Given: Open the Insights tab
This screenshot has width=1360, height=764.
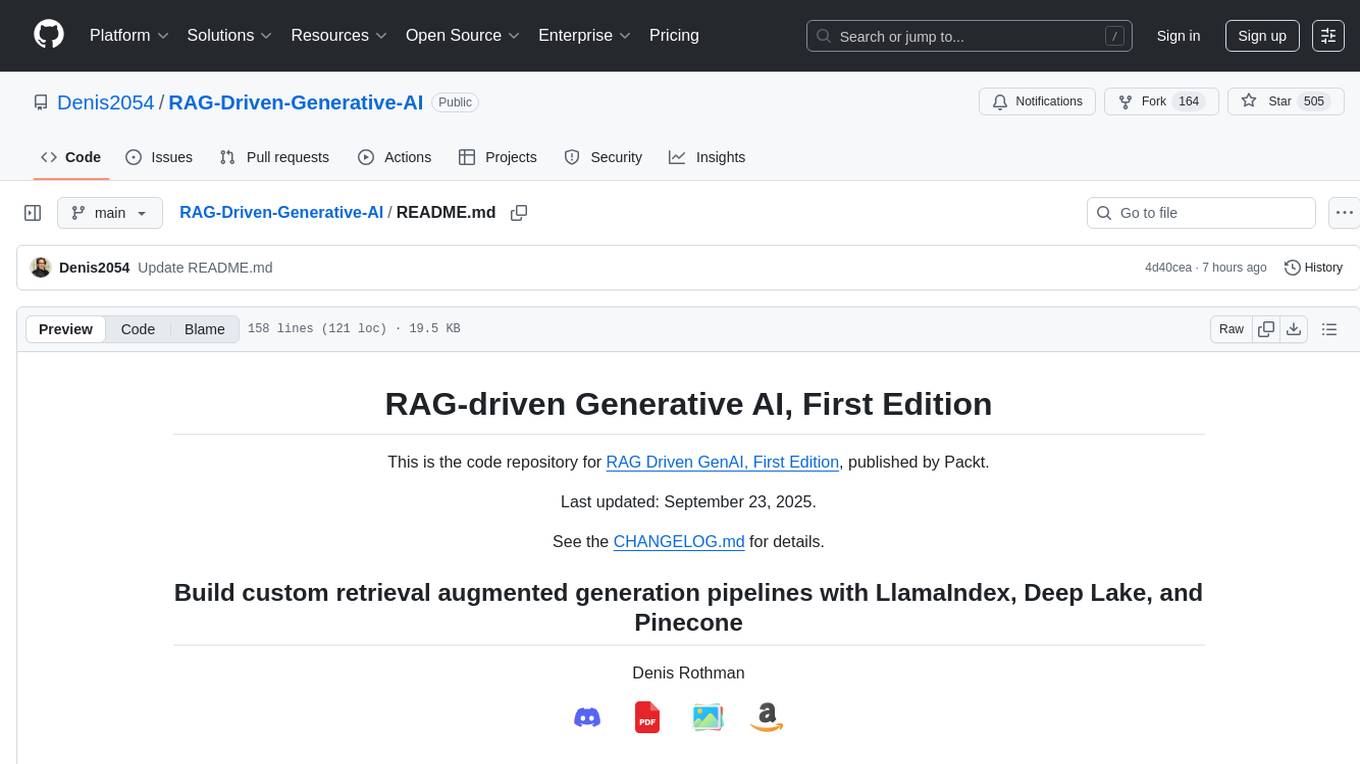Looking at the screenshot, I should point(707,157).
